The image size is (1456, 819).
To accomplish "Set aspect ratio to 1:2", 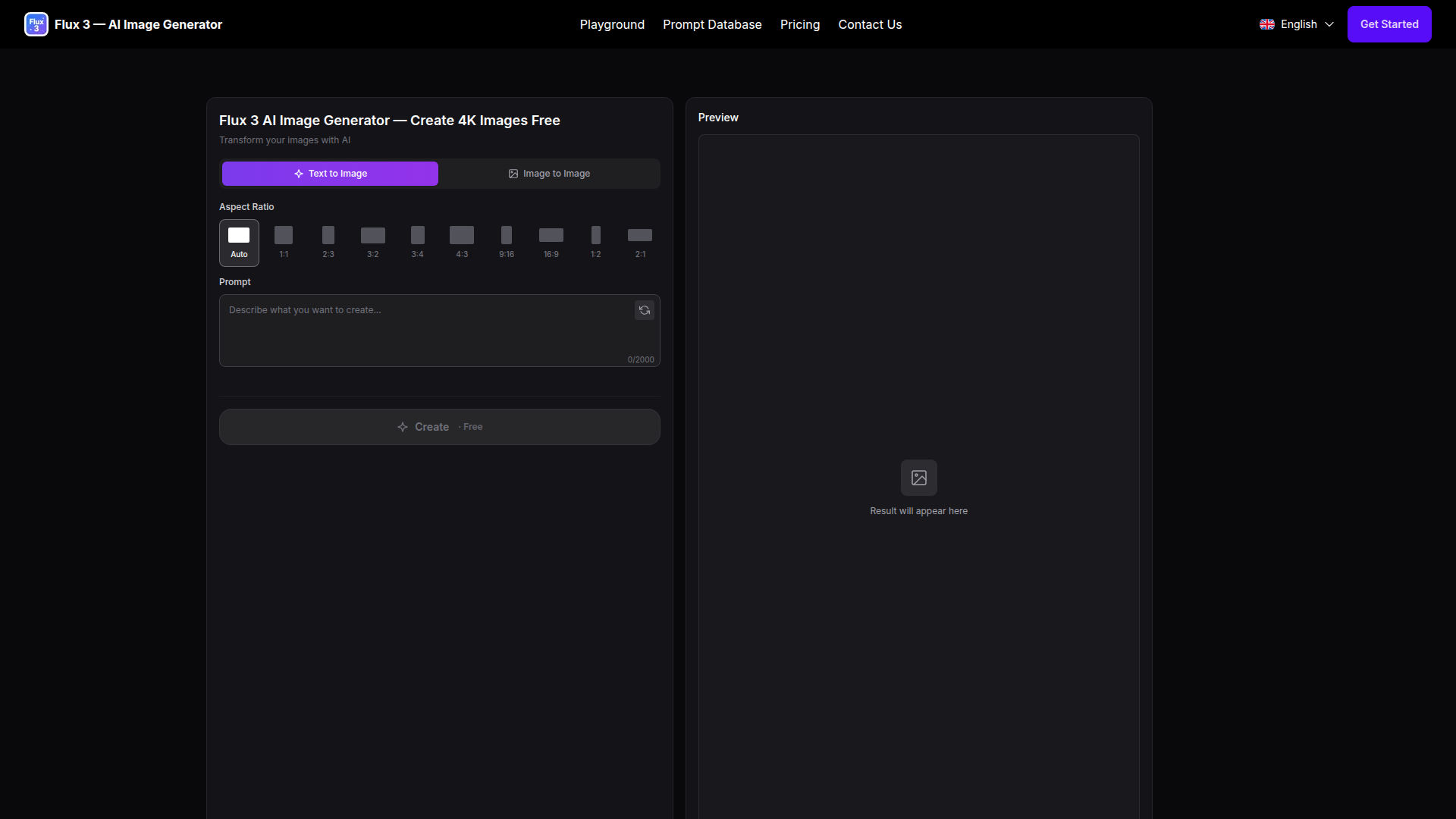I will point(596,243).
